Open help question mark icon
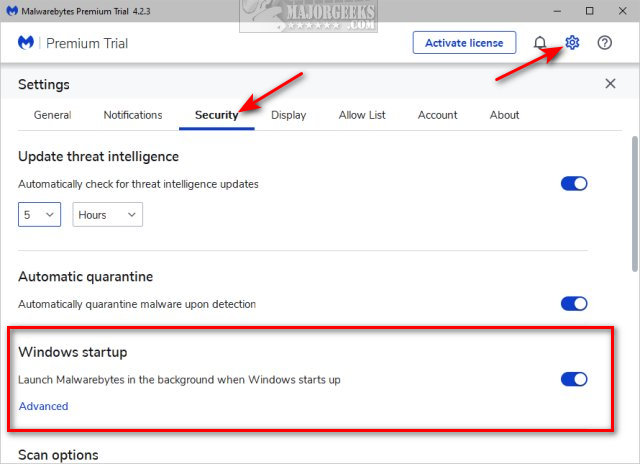640x464 pixels. tap(604, 42)
